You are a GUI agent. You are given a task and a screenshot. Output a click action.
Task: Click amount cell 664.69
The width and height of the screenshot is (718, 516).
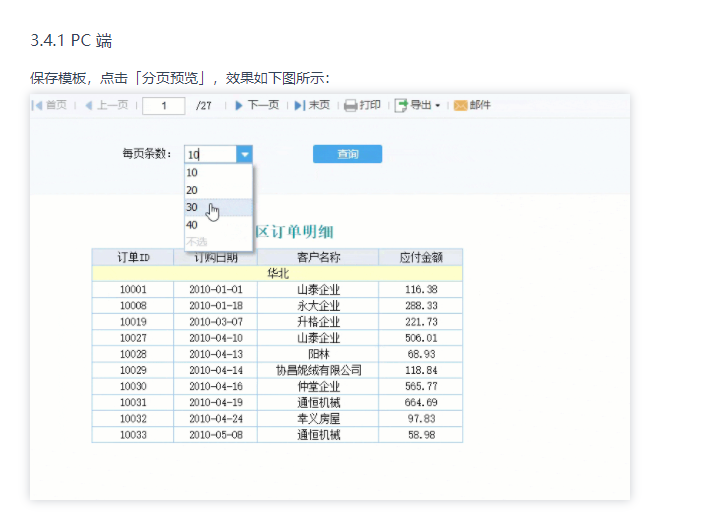pyautogui.click(x=421, y=402)
